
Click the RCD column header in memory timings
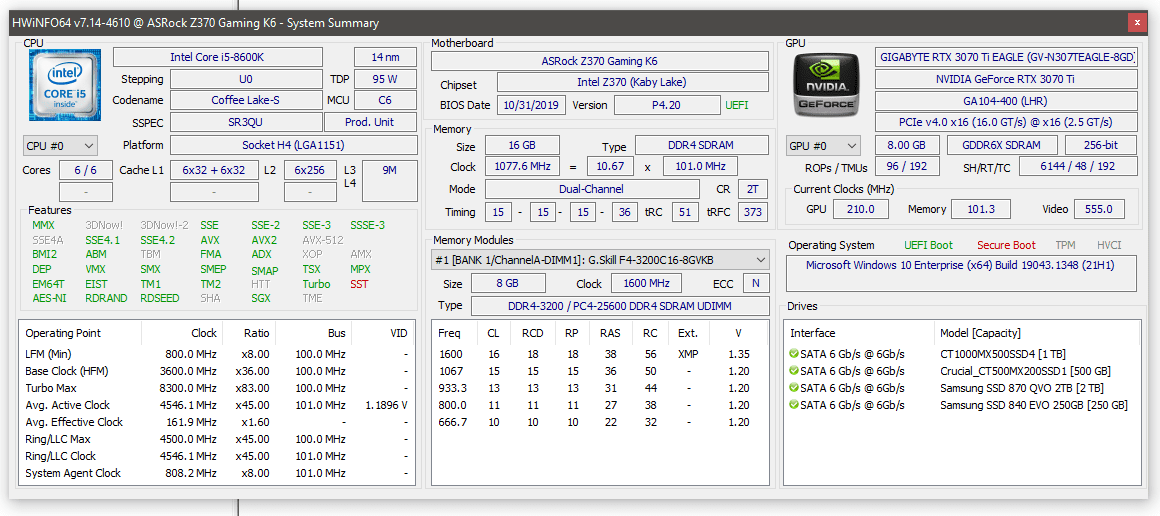pyautogui.click(x=532, y=333)
